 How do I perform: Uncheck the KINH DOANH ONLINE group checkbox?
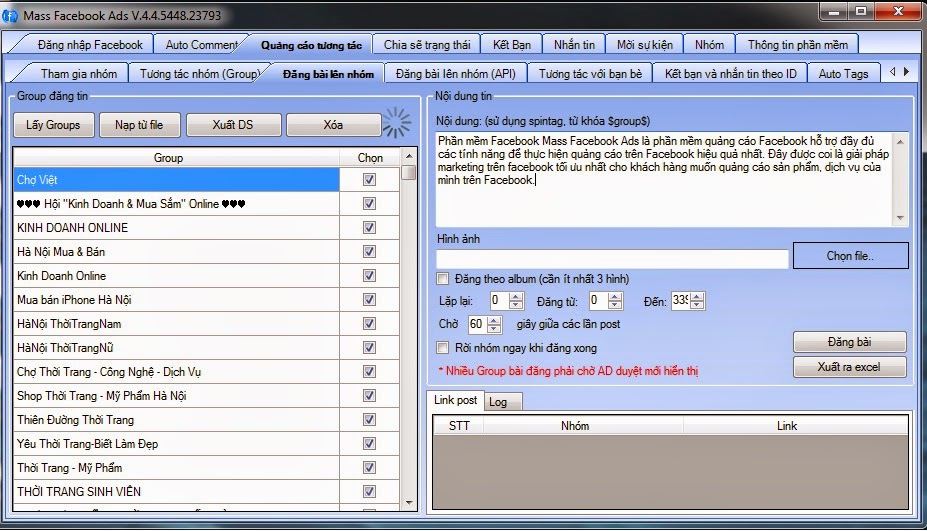tap(369, 228)
